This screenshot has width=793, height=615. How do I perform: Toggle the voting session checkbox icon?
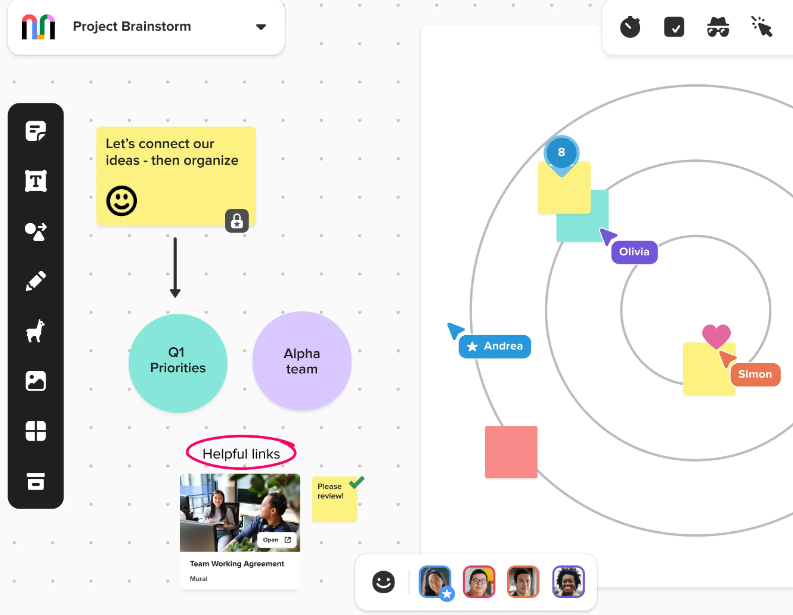(674, 27)
